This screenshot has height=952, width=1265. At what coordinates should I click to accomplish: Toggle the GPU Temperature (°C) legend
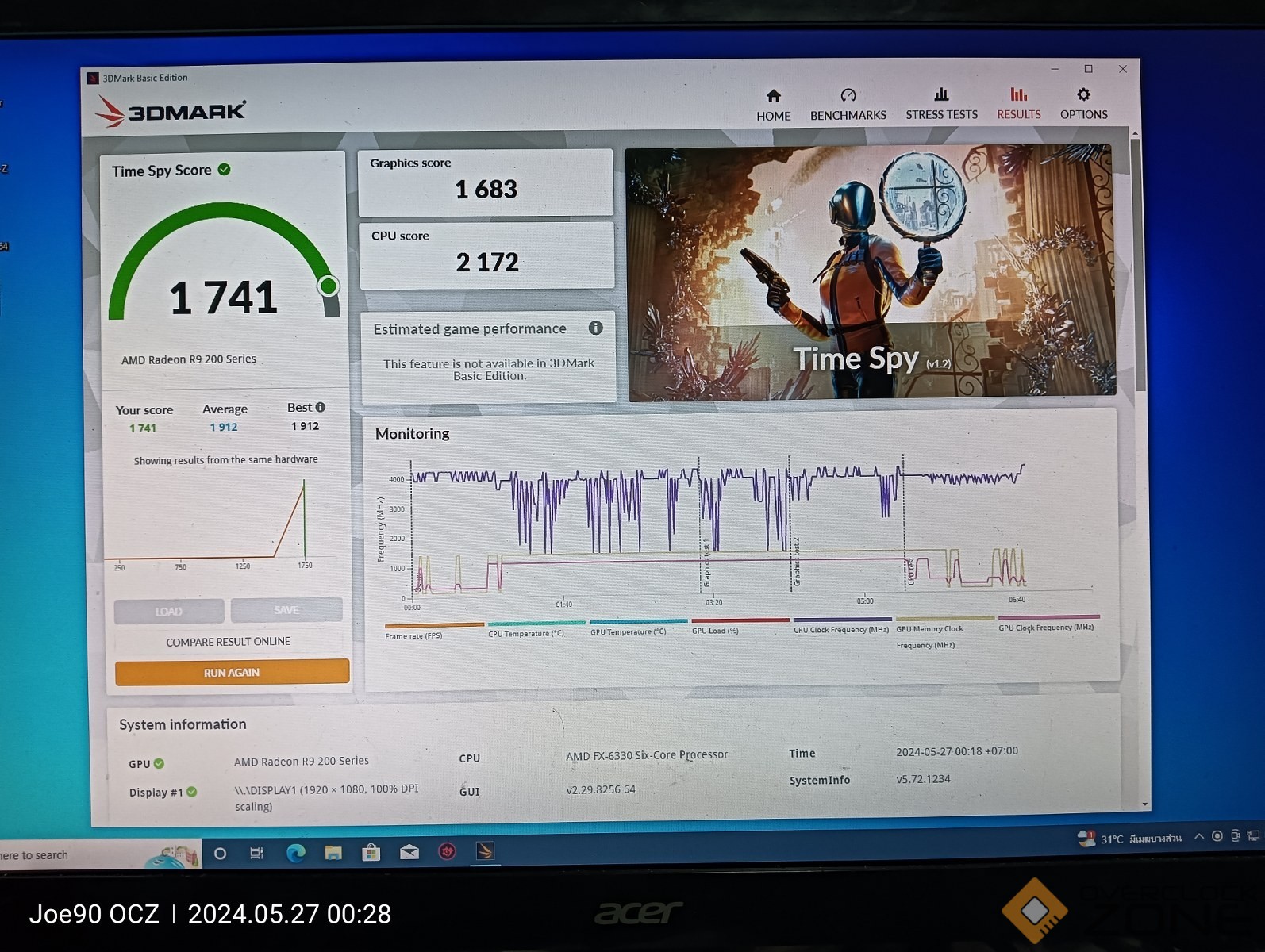pyautogui.click(x=638, y=628)
